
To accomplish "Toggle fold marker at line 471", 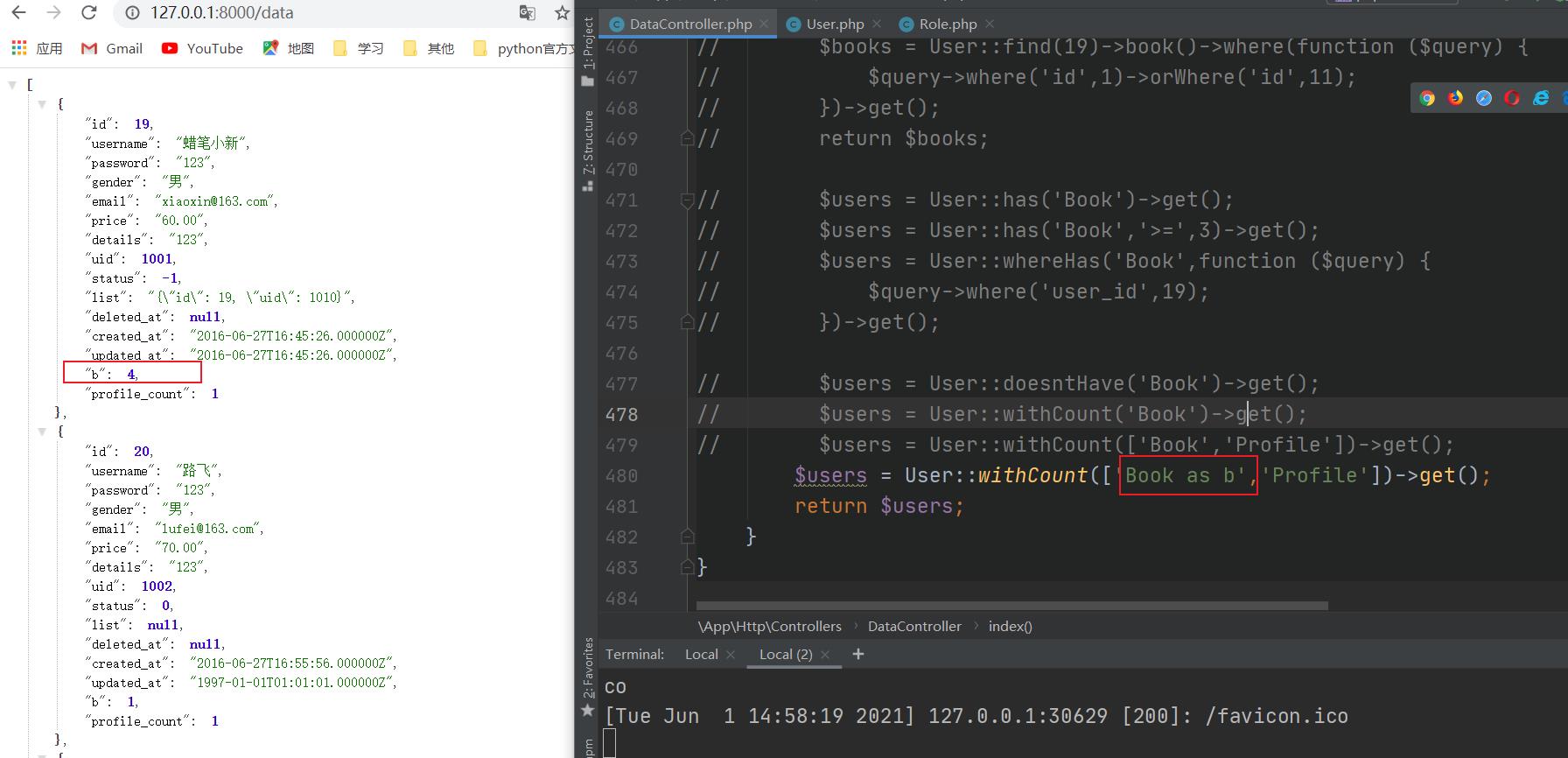I will point(688,200).
